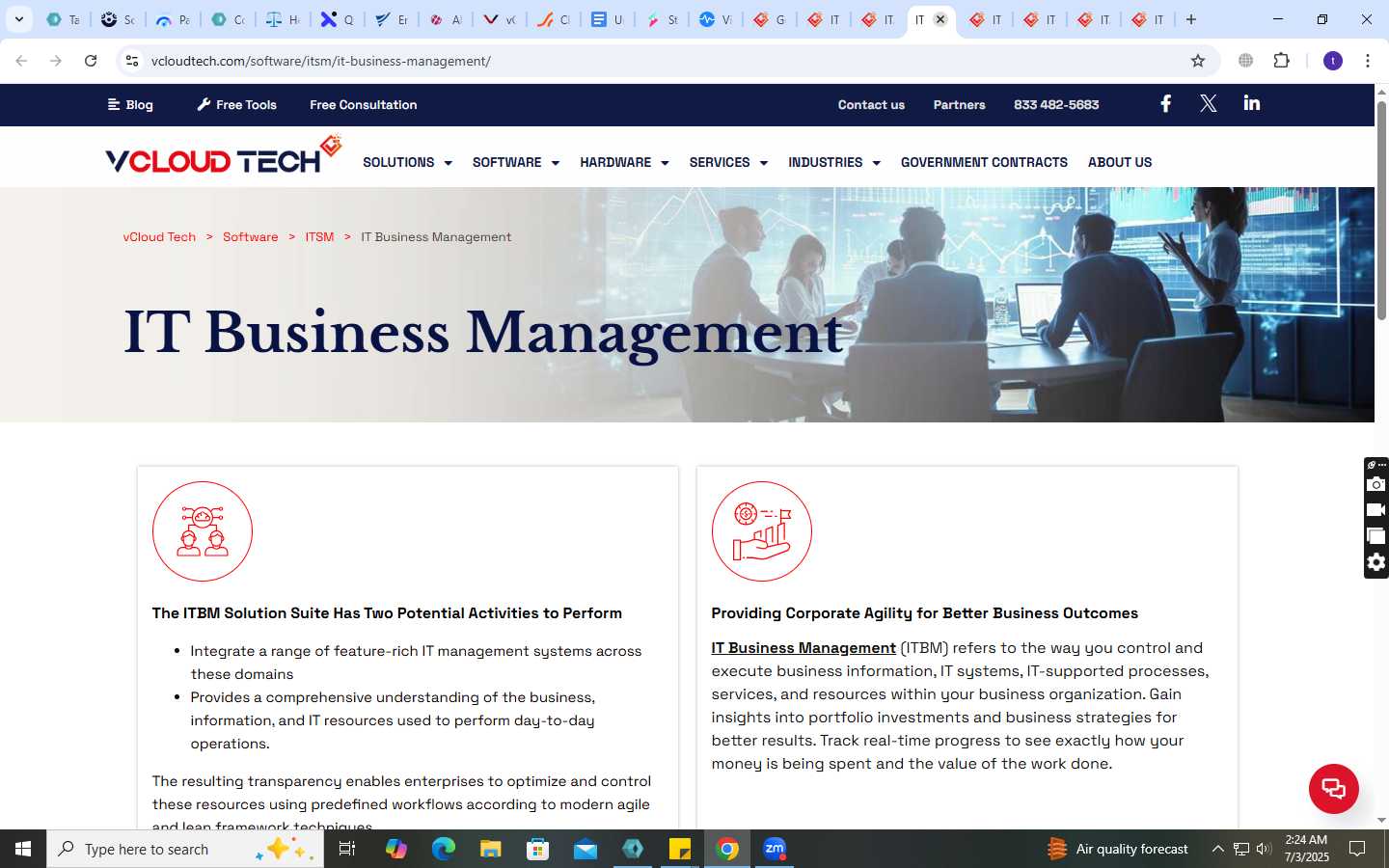This screenshot has width=1389, height=868.
Task: Launch Microsoft Edge from taskbar
Action: click(x=443, y=849)
